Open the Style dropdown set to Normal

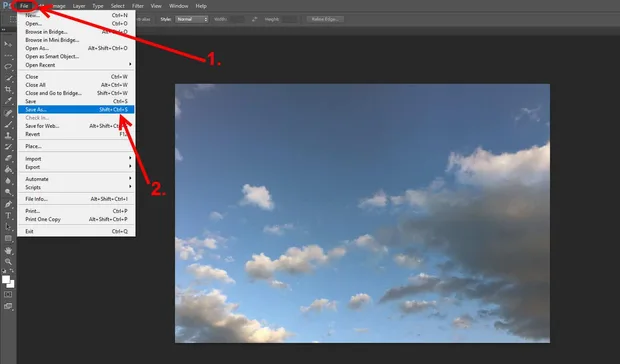192,19
